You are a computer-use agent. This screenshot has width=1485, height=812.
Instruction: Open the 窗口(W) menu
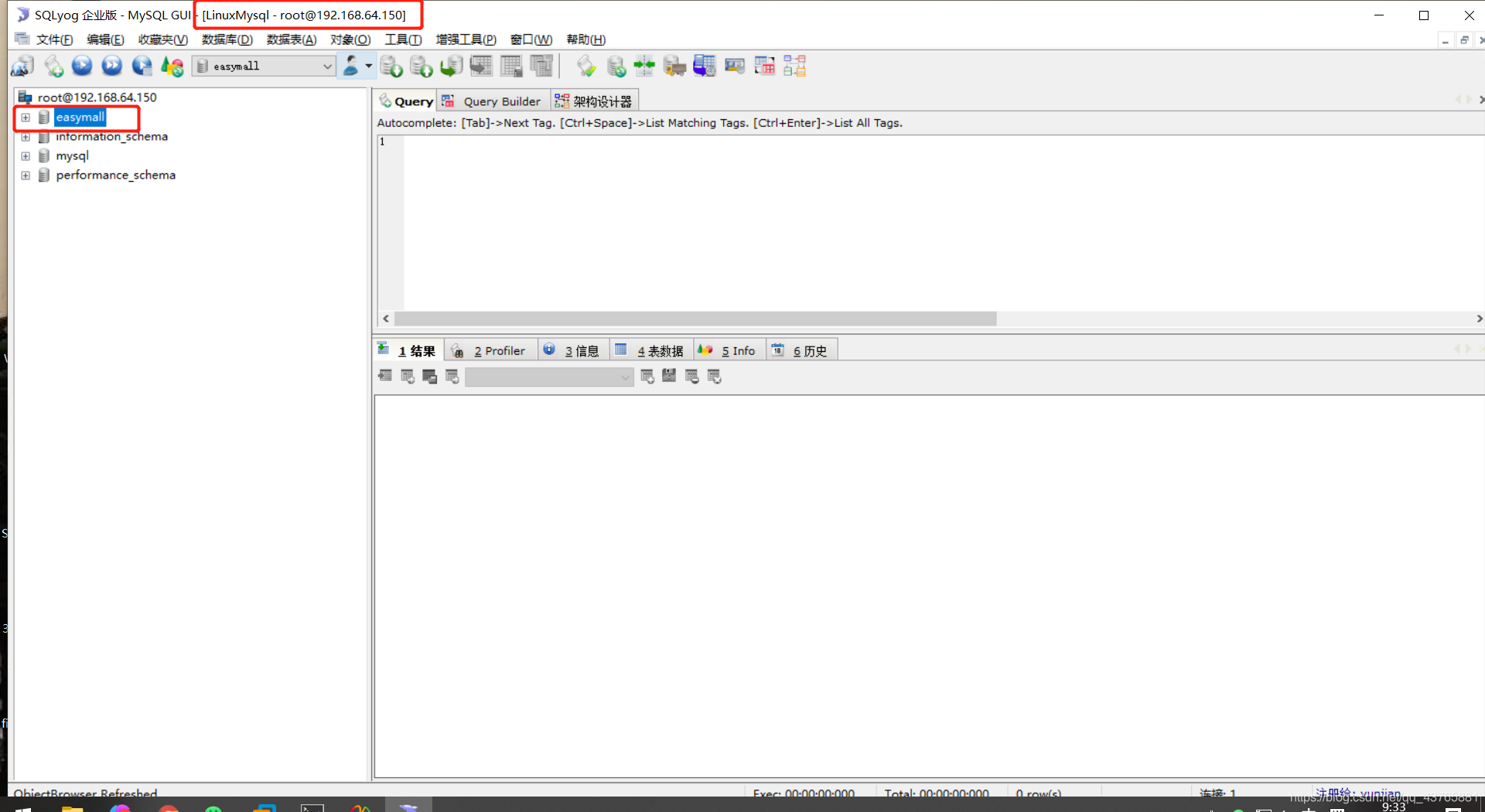coord(531,39)
